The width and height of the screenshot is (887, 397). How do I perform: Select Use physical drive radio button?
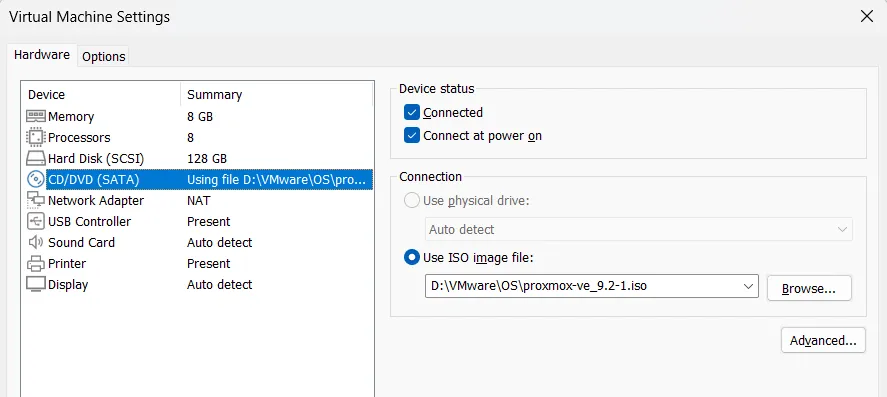tap(412, 201)
